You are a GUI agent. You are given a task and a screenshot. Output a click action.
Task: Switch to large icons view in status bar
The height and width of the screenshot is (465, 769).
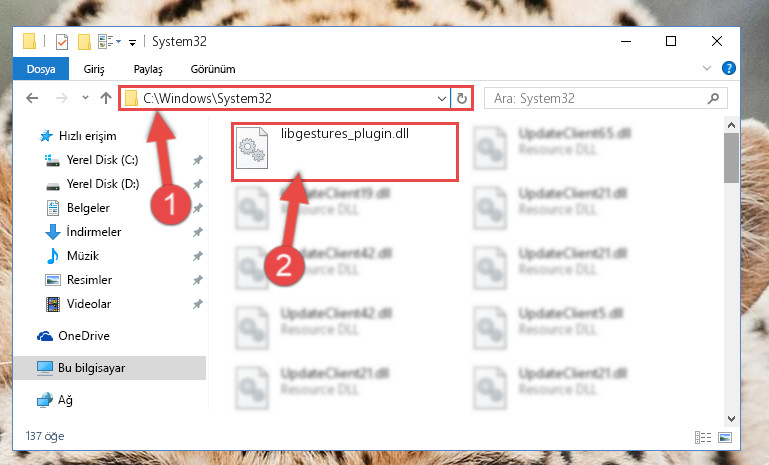click(x=725, y=437)
